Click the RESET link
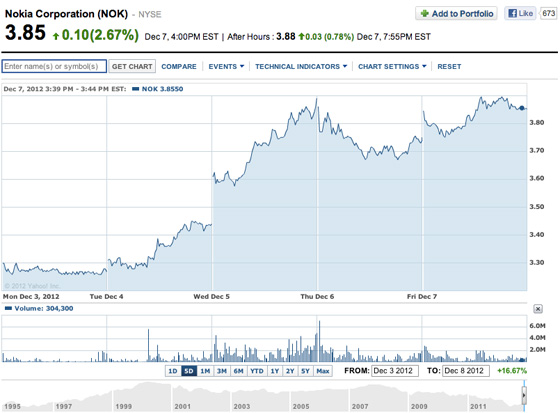 tap(449, 66)
